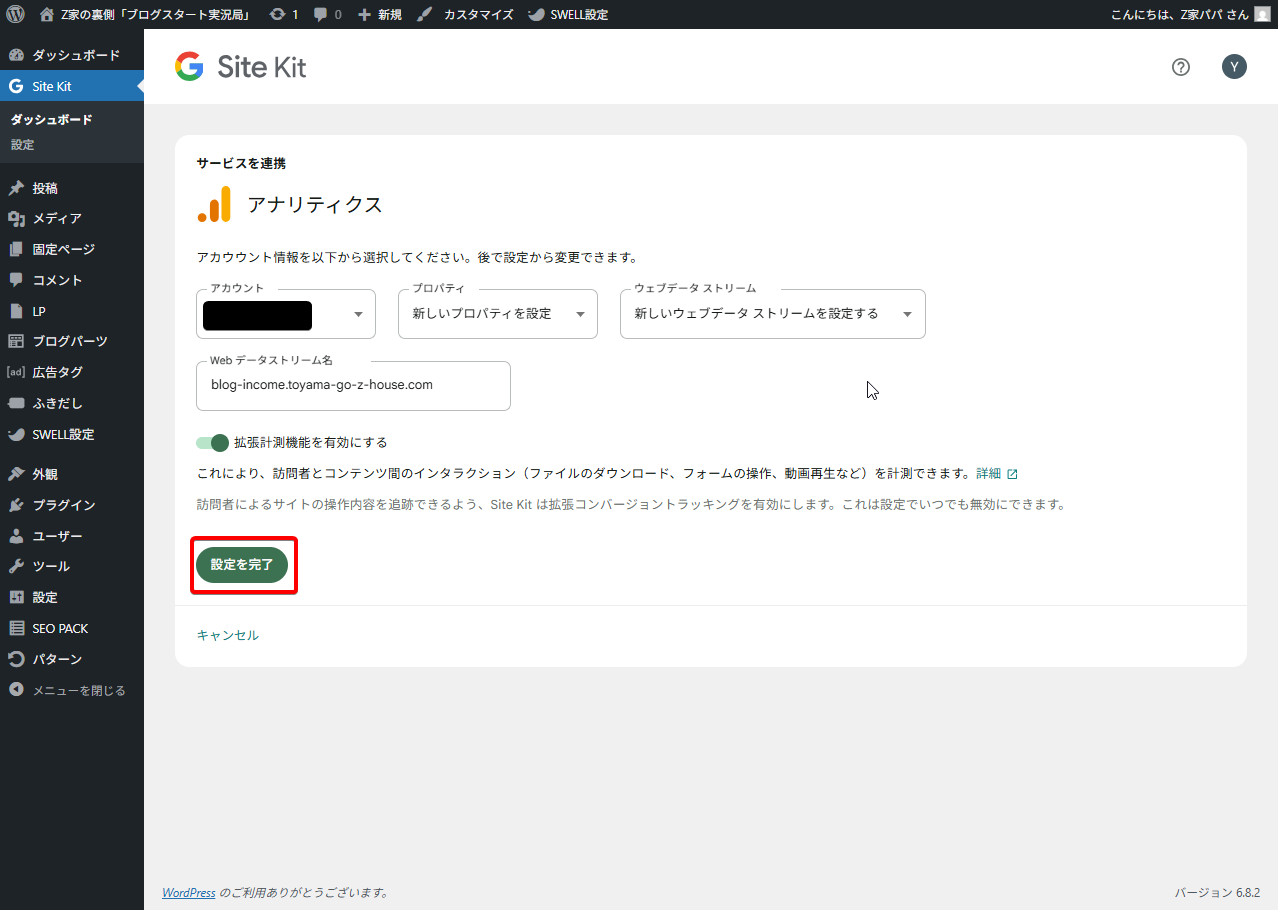Open the プロパティ dropdown
This screenshot has height=910, width=1278.
(x=498, y=314)
